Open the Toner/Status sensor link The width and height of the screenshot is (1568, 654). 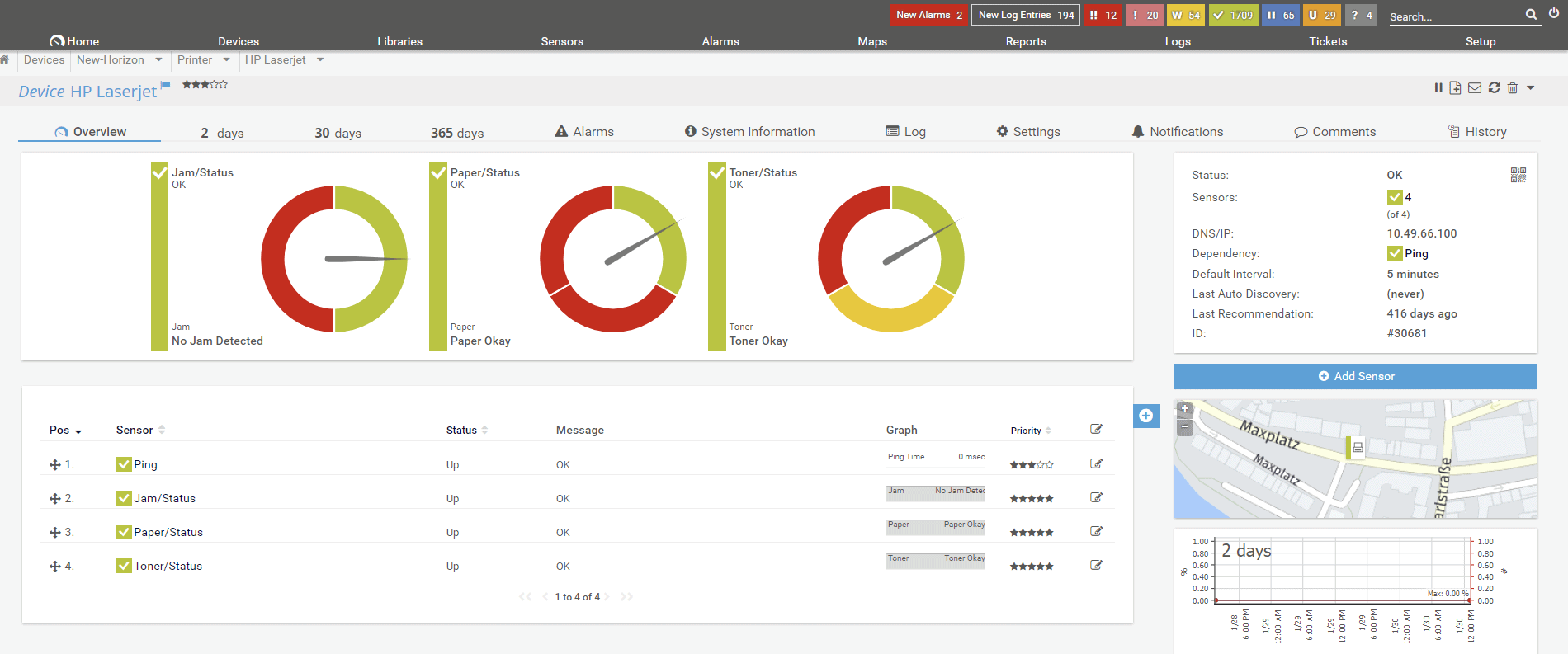(168, 567)
